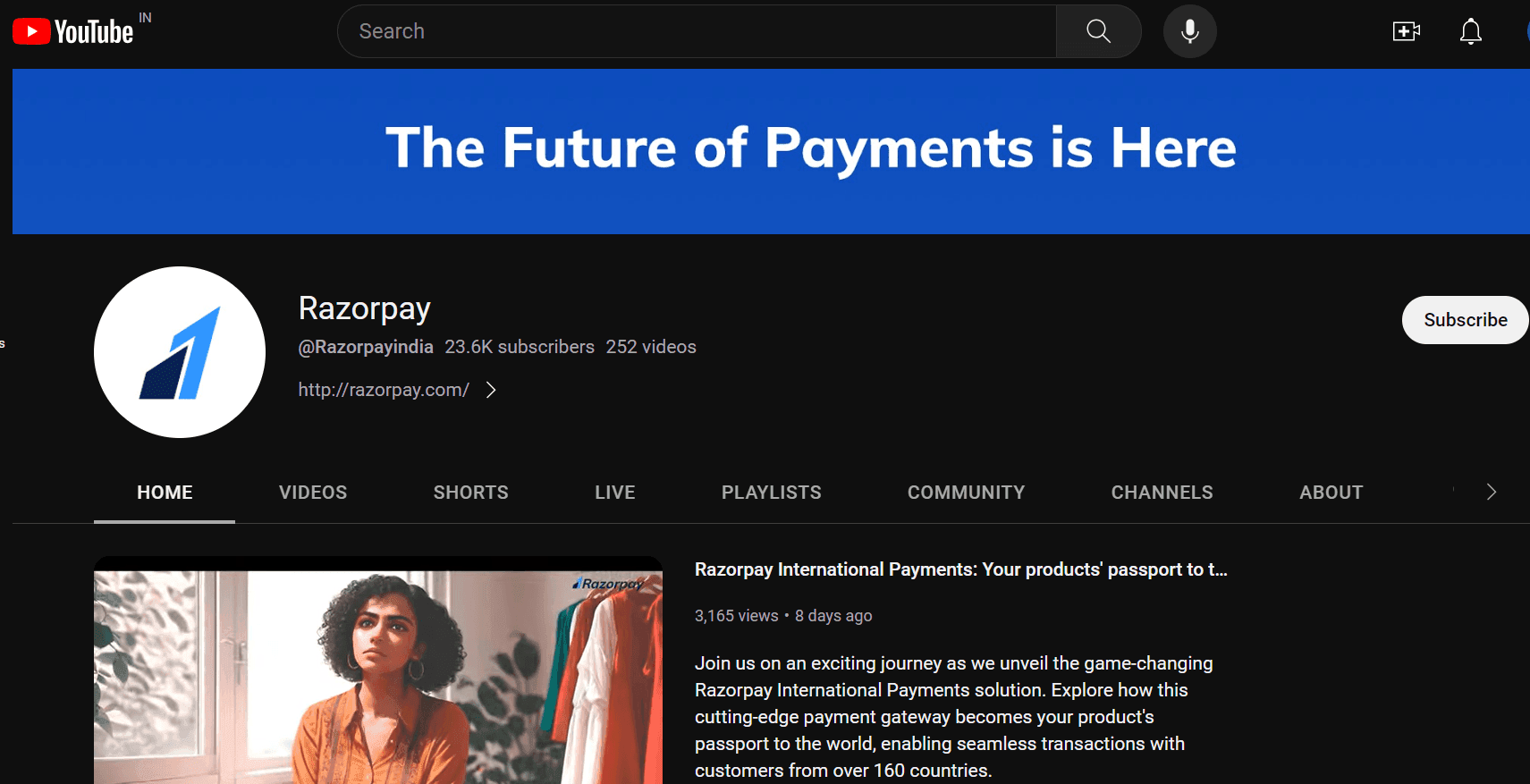Open the SHORTS tab
1530x784 pixels.
(470, 493)
